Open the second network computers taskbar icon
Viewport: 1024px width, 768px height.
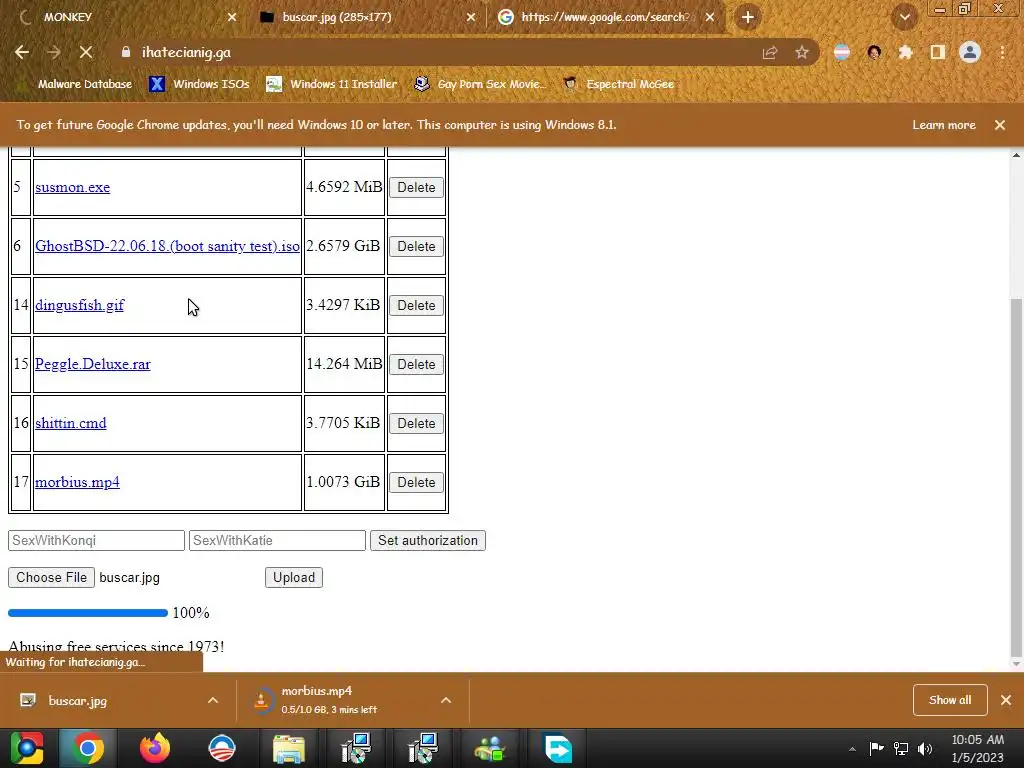pos(423,748)
